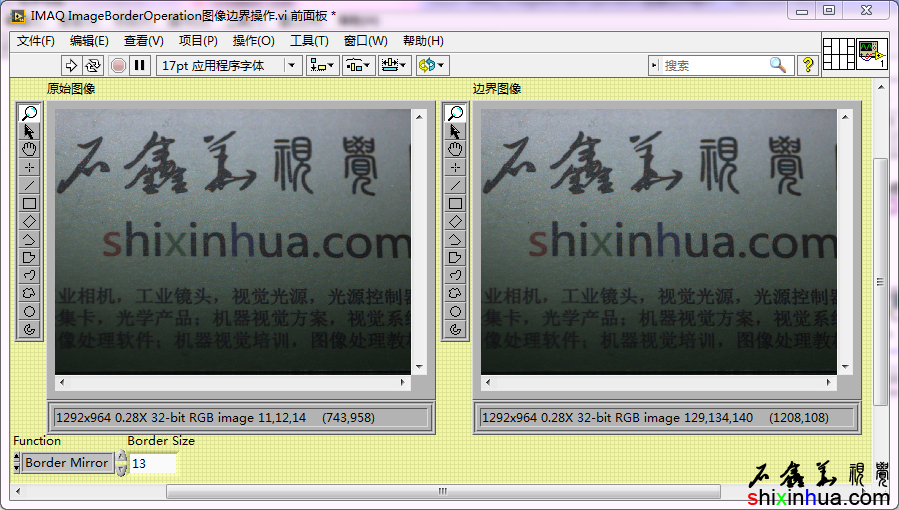Click 原始图像 horizontal scroll right arrow
Image resolution: width=899 pixels, height=510 pixels.
[x=402, y=382]
